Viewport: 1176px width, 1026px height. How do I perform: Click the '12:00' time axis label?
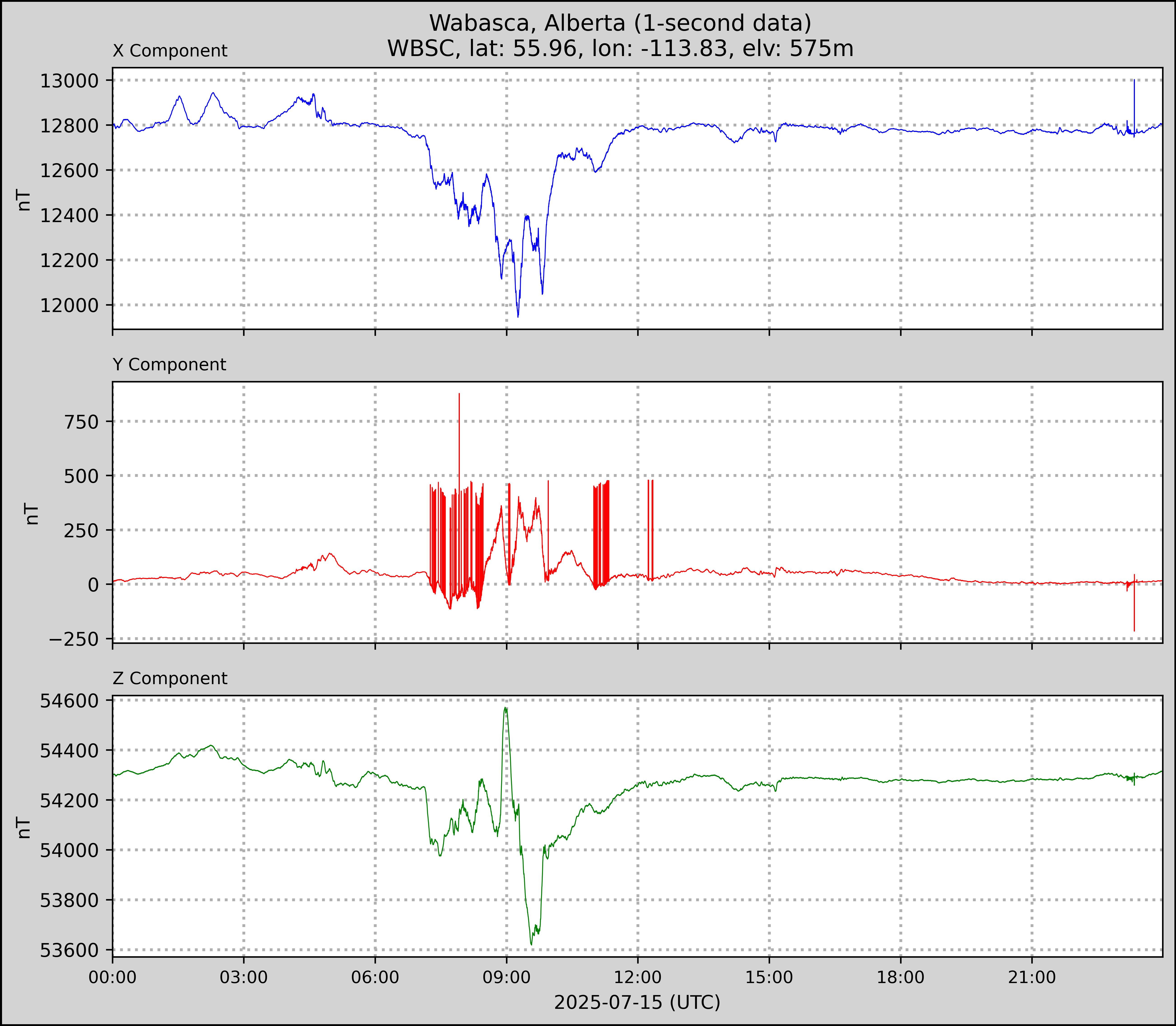638,977
